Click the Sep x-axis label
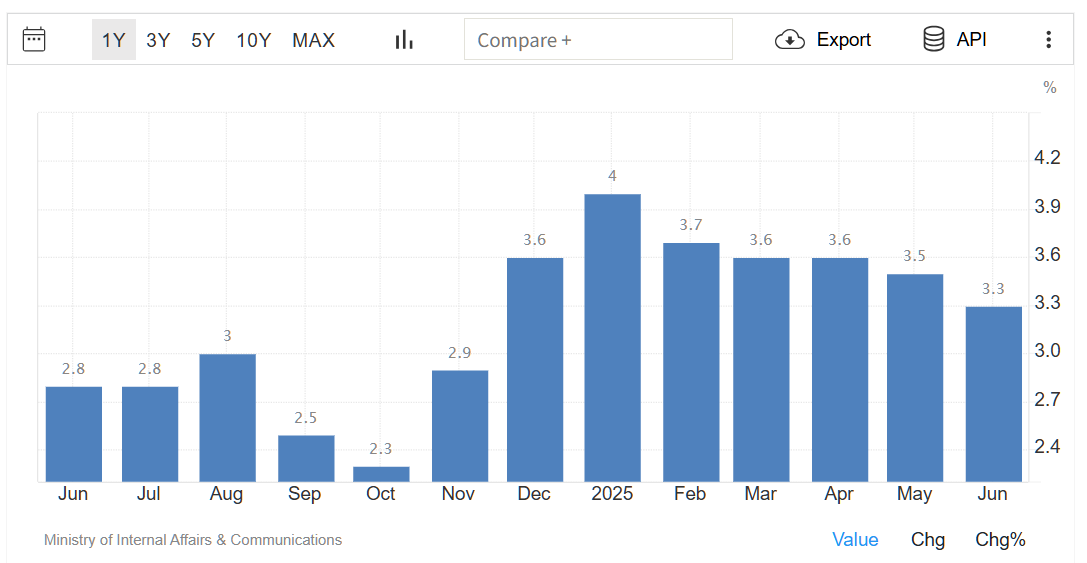 304,494
